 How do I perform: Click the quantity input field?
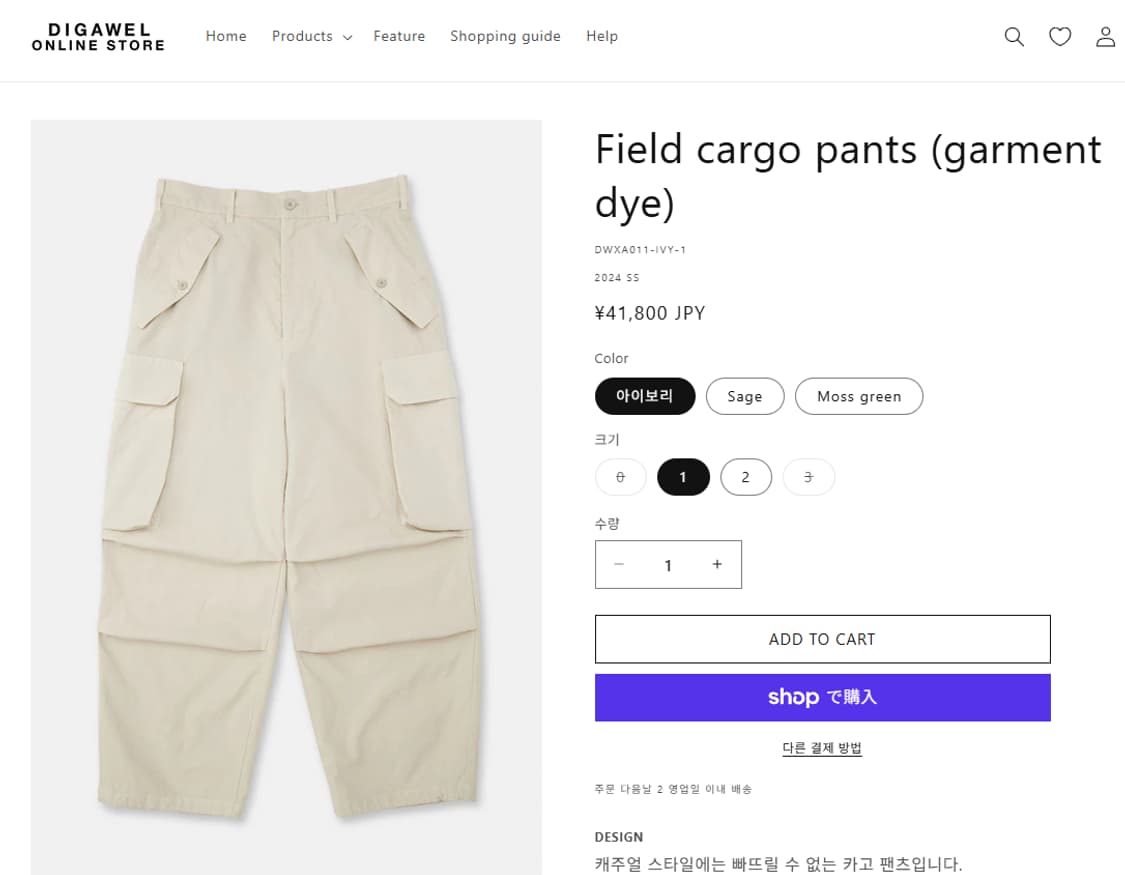[668, 564]
